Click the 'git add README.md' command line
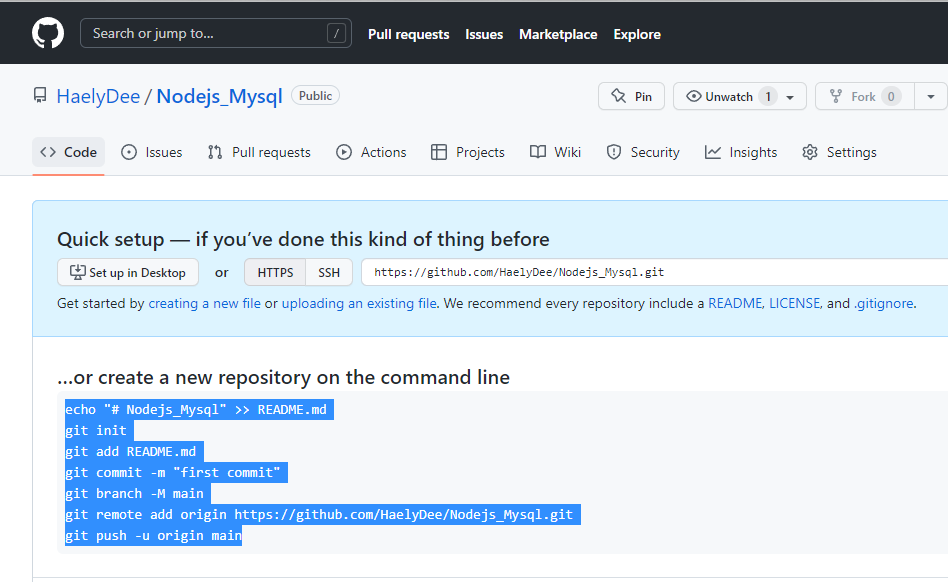The width and height of the screenshot is (948, 582). (131, 451)
